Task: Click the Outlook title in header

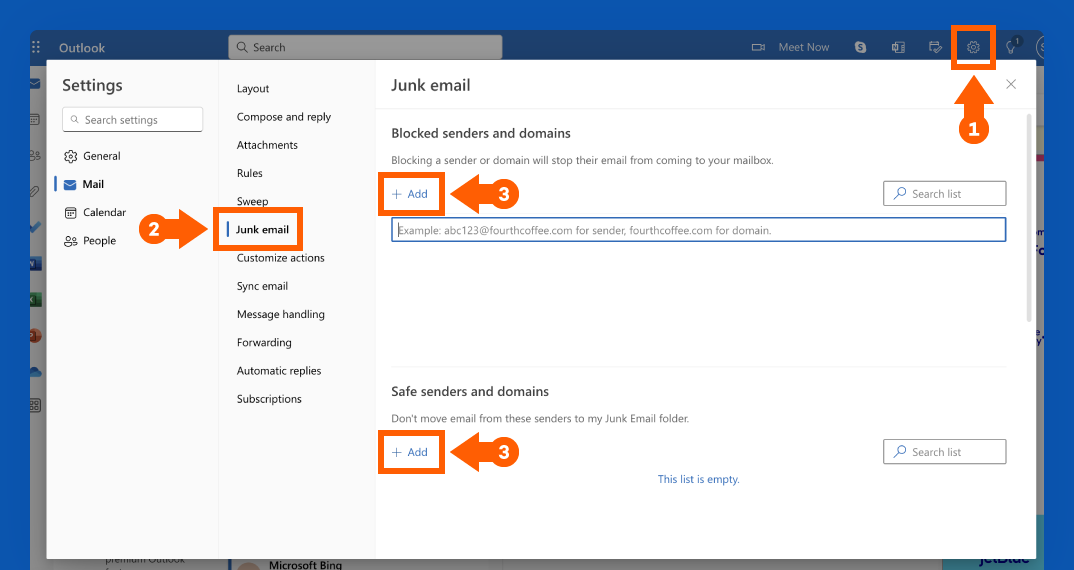Action: point(82,48)
